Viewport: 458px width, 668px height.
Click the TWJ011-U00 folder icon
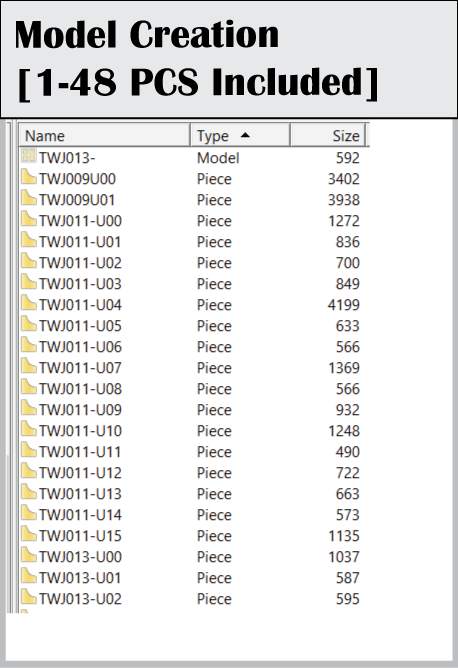coord(29,219)
